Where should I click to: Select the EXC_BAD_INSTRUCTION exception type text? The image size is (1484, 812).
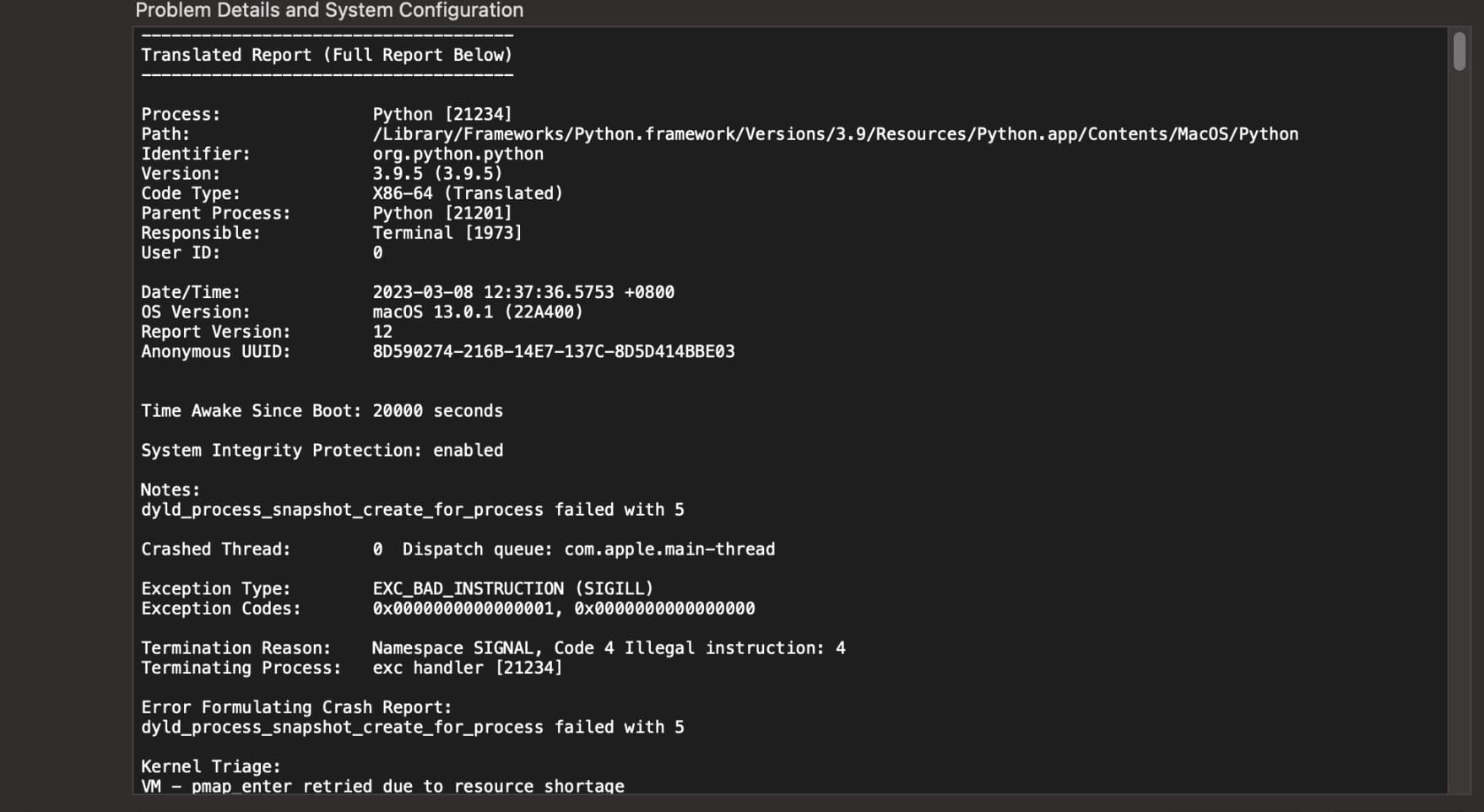point(513,588)
